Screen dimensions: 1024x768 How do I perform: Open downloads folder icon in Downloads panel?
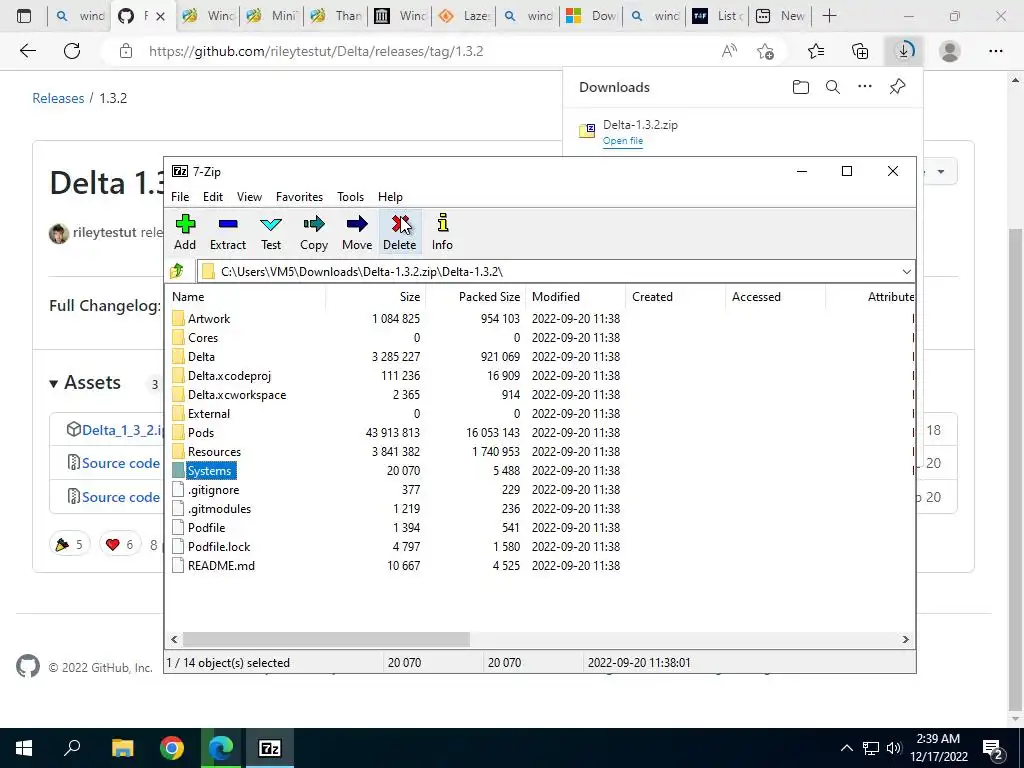[x=801, y=87]
